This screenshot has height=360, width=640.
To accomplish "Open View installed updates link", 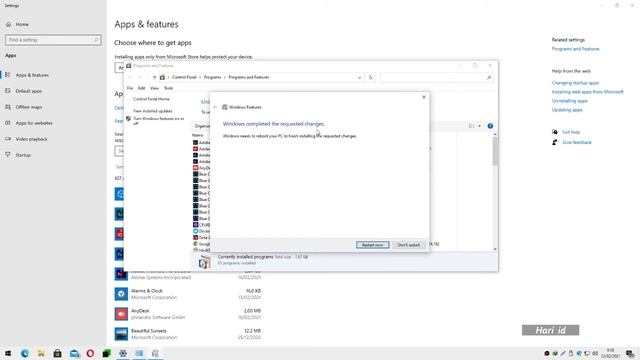I will [153, 111].
